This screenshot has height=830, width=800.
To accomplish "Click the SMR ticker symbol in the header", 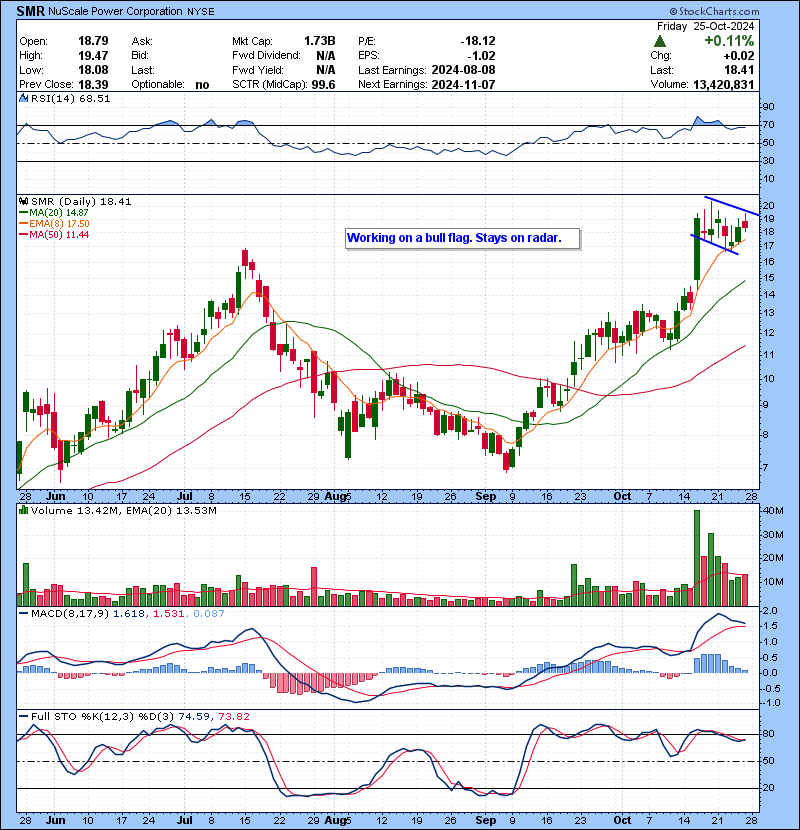I will (30, 11).
